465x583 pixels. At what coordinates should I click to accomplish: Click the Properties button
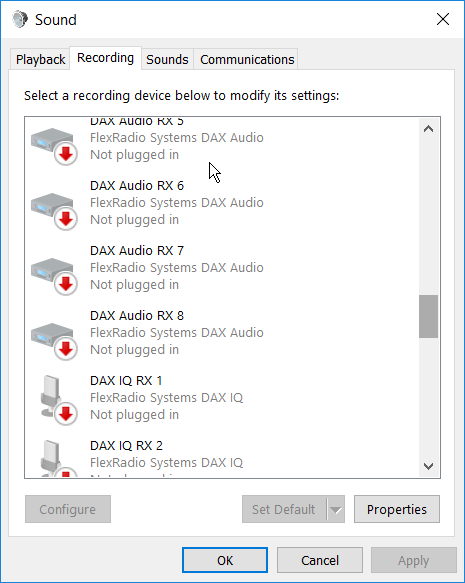click(397, 509)
